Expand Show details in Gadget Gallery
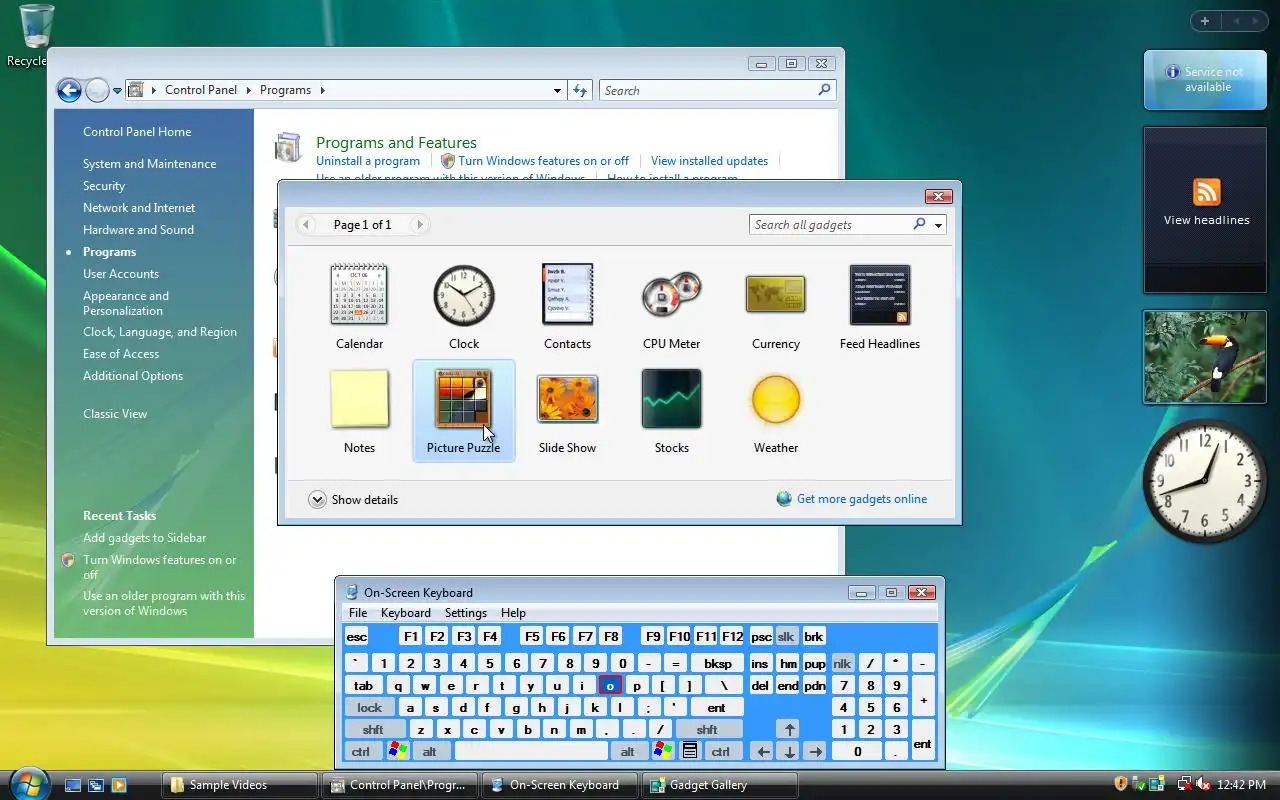 (353, 499)
